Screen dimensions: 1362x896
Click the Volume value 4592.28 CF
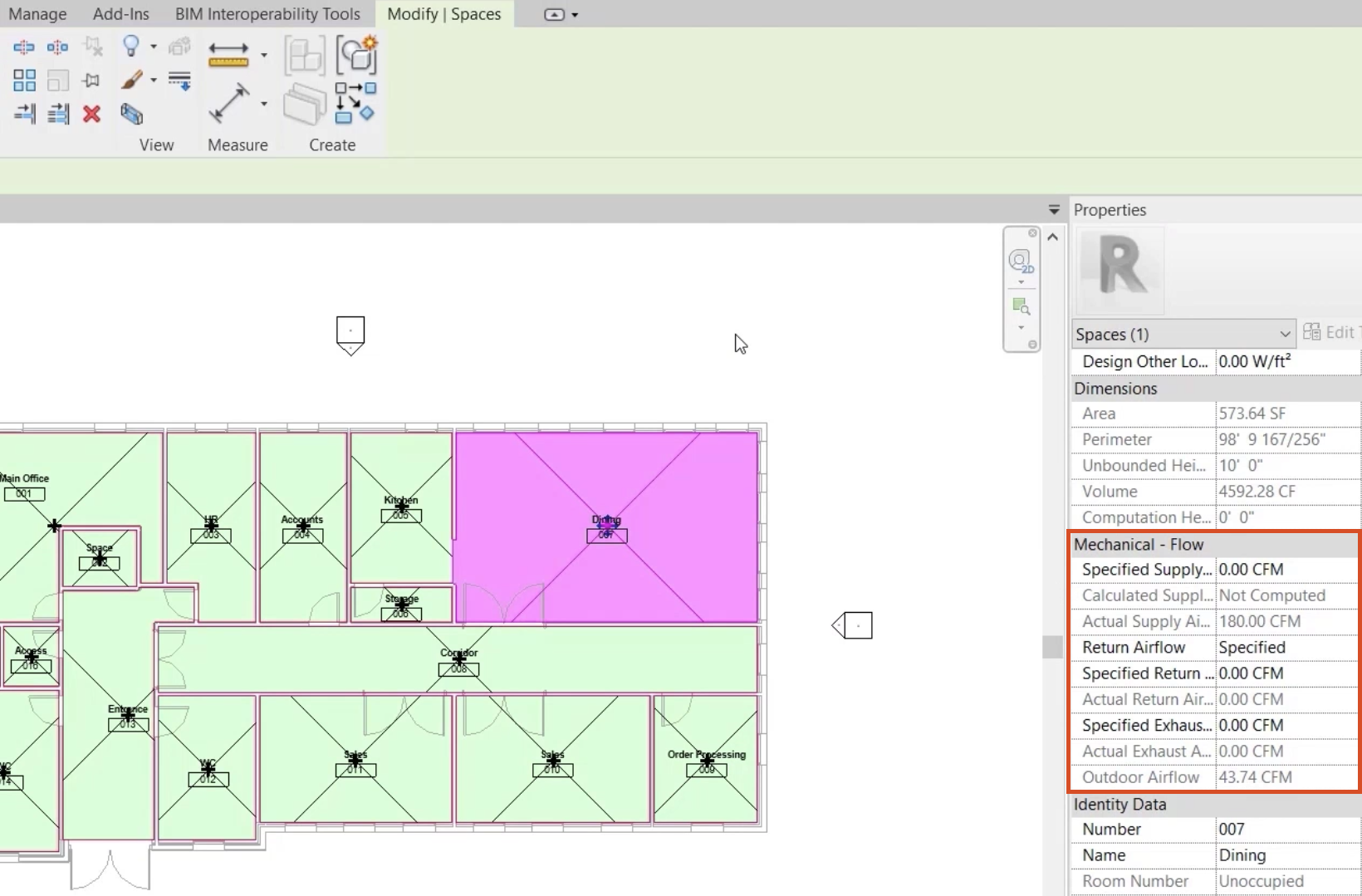(x=1288, y=492)
